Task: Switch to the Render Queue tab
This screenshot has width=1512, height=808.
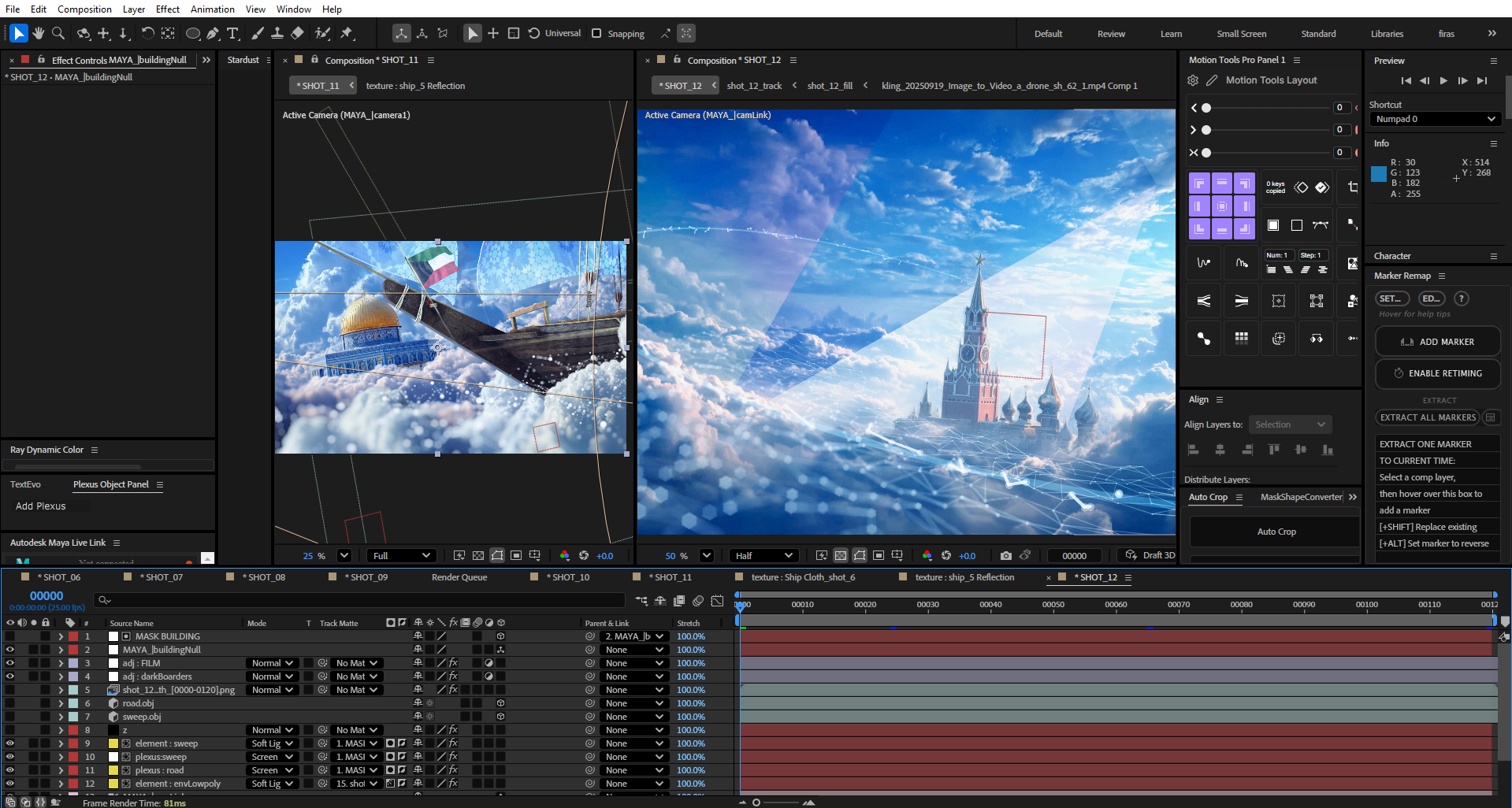Action: point(459,577)
